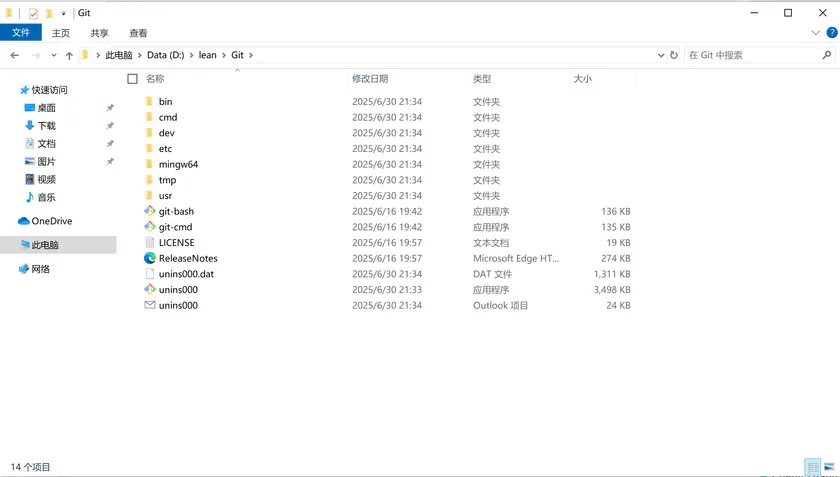Click the refresh icon beside address bar

pyautogui.click(x=674, y=55)
